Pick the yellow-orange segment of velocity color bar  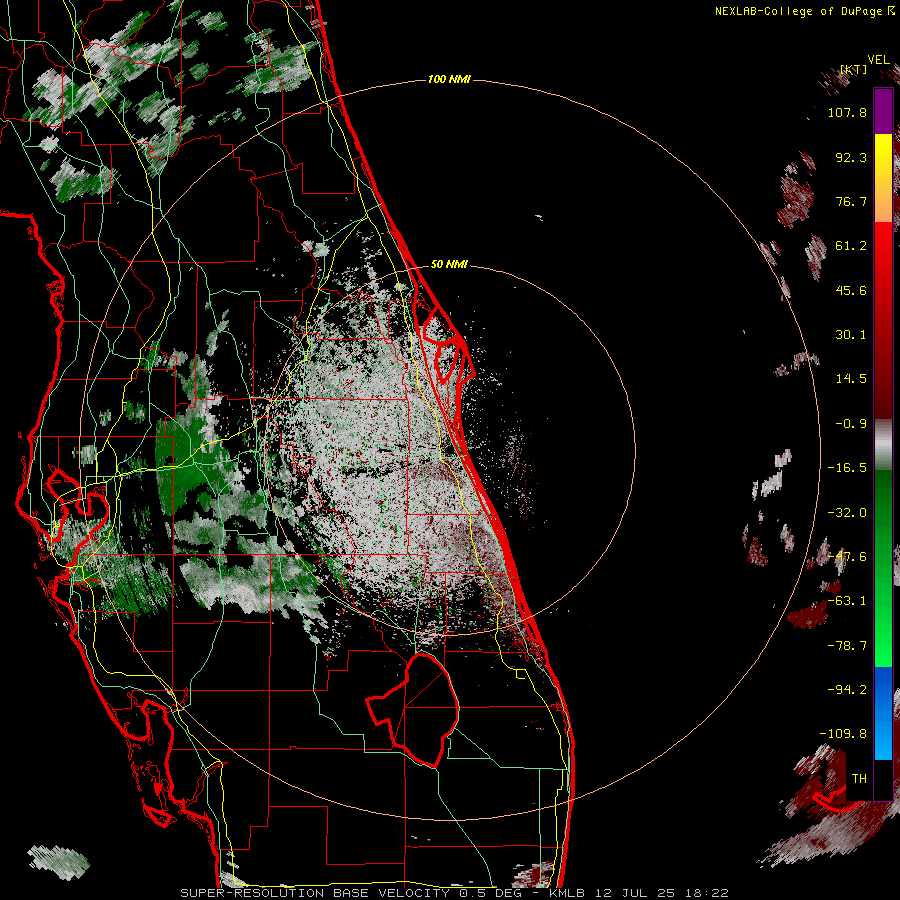click(x=883, y=178)
